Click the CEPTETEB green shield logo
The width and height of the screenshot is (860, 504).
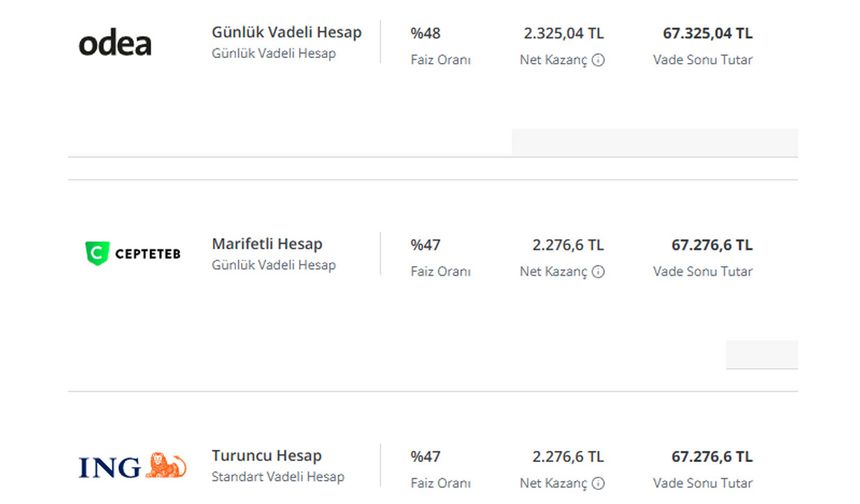(x=97, y=253)
